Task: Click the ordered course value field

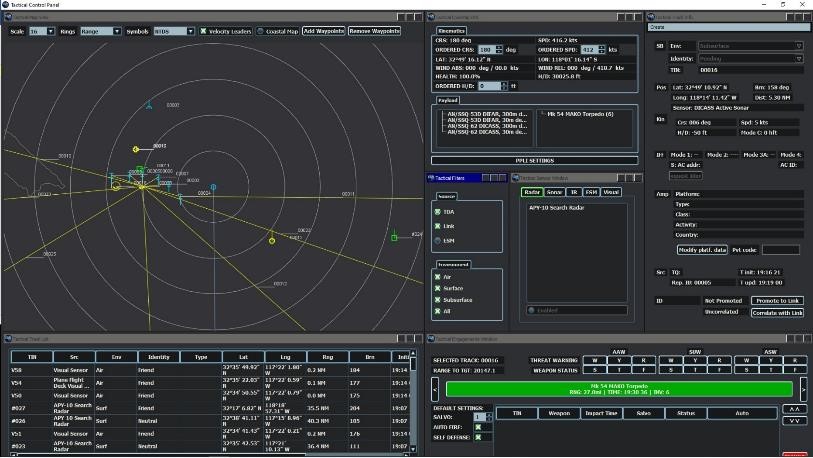Action: pos(486,50)
